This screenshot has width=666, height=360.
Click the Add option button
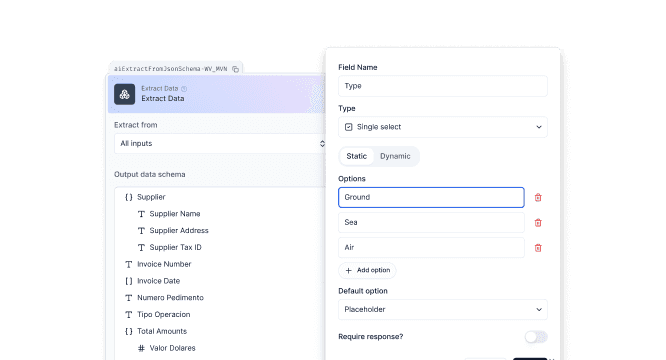click(367, 270)
